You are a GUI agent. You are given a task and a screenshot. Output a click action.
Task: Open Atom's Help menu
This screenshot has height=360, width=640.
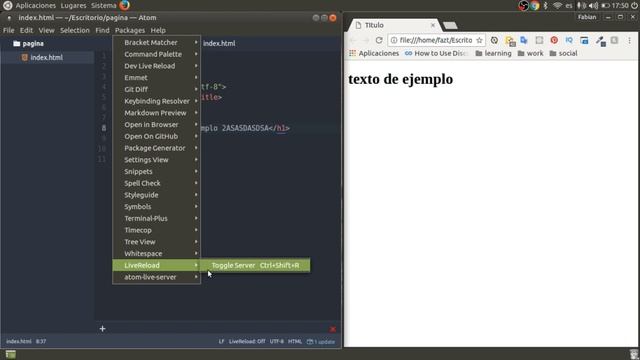(x=158, y=30)
